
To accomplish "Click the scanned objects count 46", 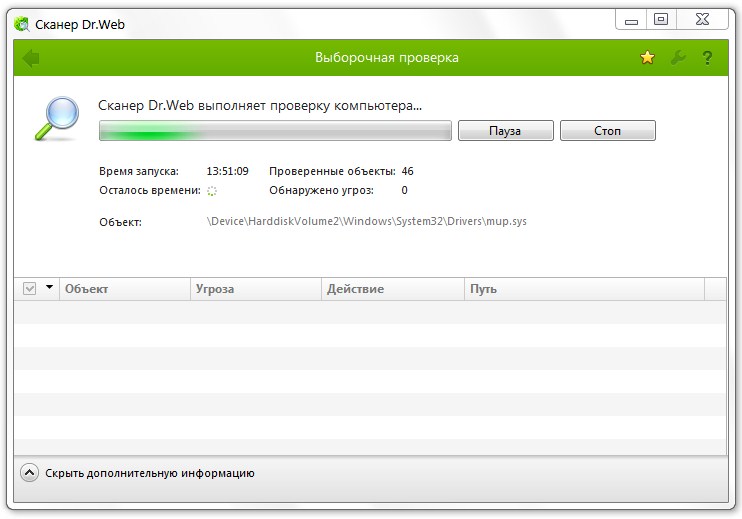I will point(407,171).
